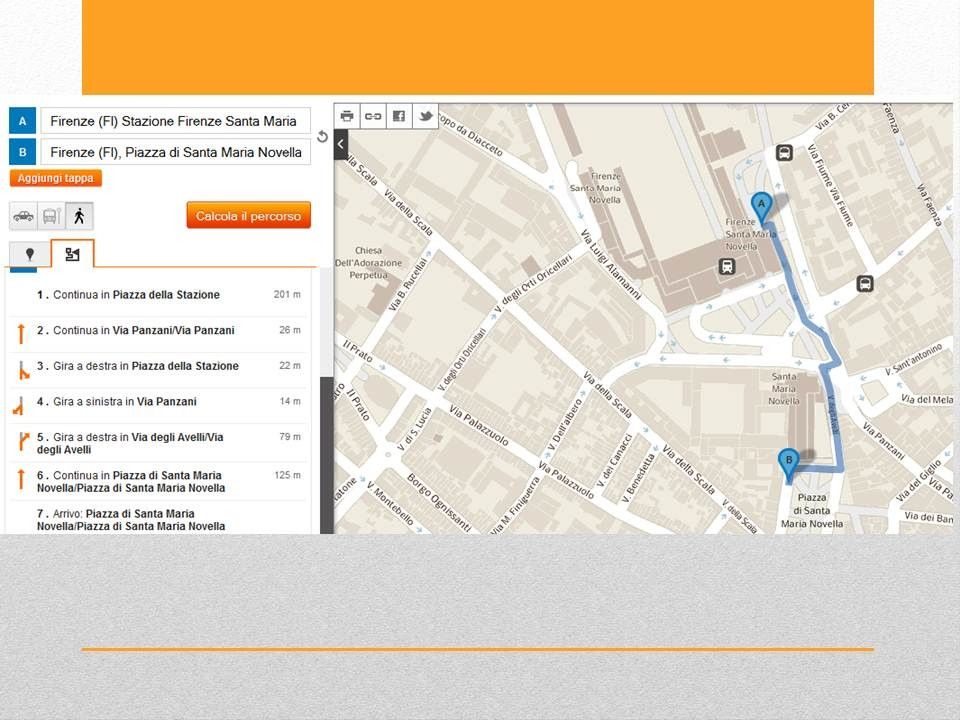Click map marker A at the station

761,207
